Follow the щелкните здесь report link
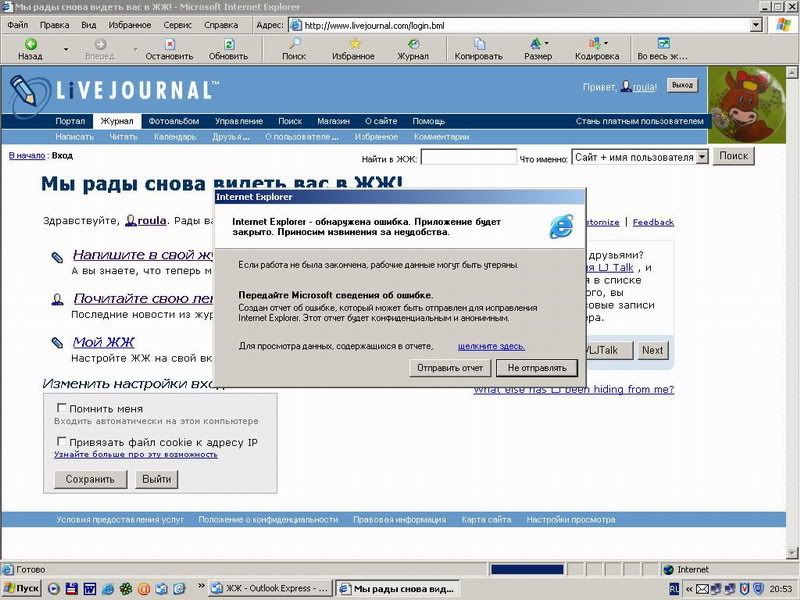Image resolution: width=800 pixels, height=600 pixels. click(491, 346)
